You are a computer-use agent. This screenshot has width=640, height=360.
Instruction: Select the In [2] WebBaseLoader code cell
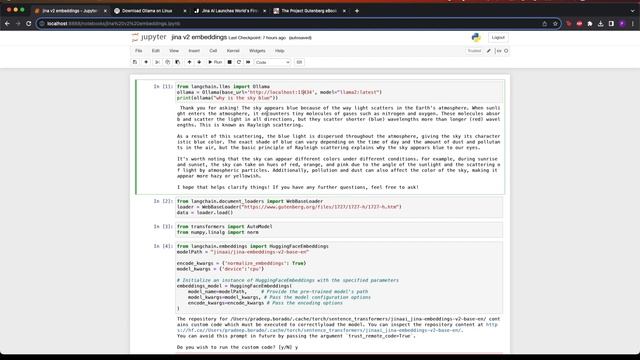pos(340,207)
